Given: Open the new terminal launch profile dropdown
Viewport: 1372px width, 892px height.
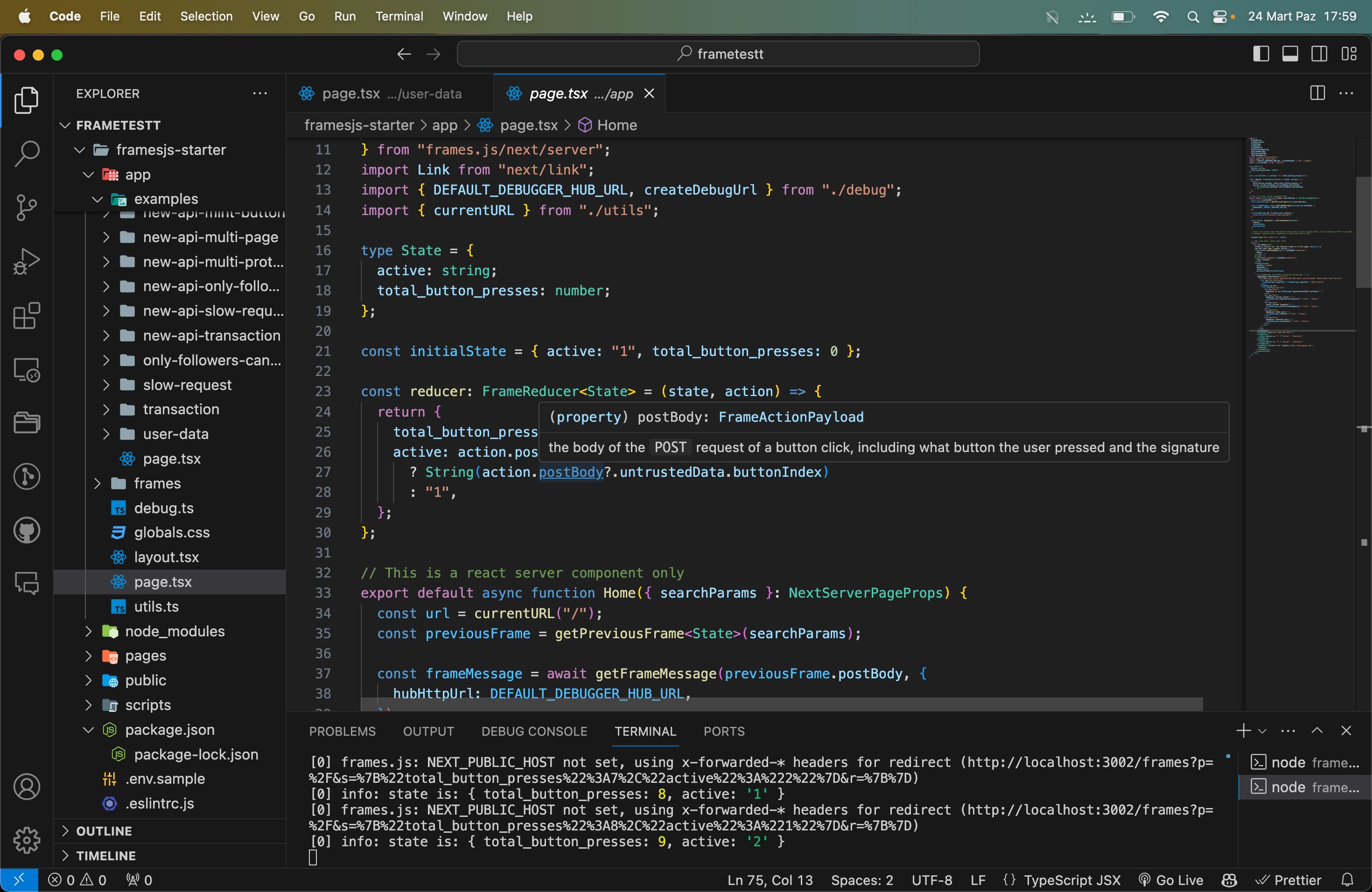Looking at the screenshot, I should coord(1262,731).
